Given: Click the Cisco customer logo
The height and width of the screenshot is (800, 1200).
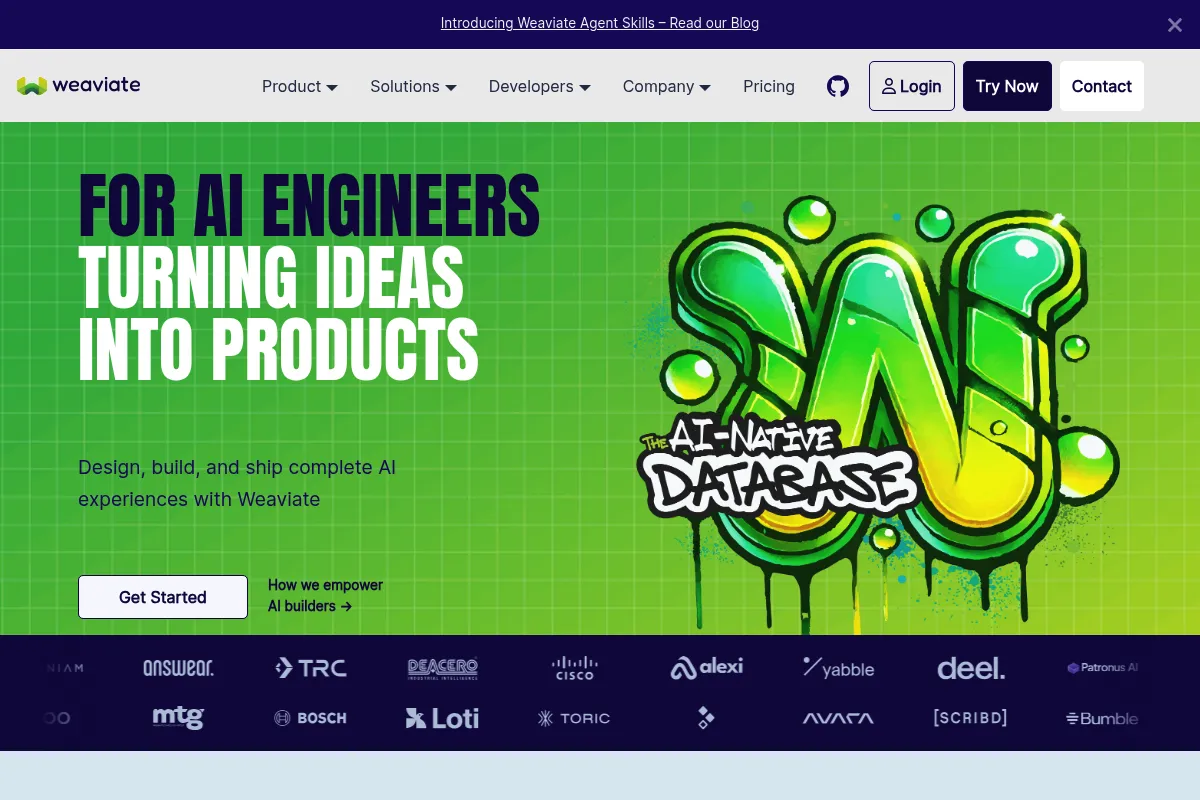Looking at the screenshot, I should (x=575, y=668).
